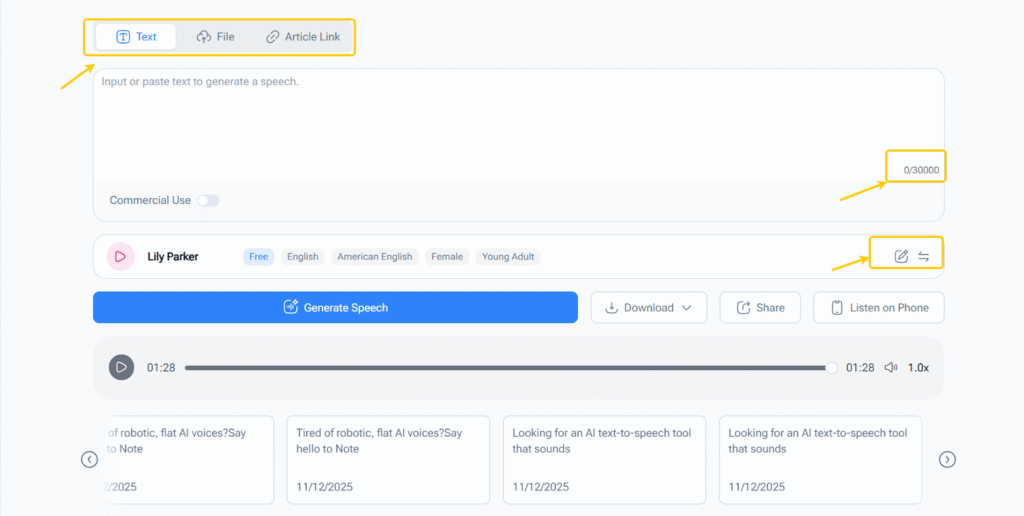Switch to the Article Link tab
Viewport: 1024px width, 516px height.
point(302,37)
